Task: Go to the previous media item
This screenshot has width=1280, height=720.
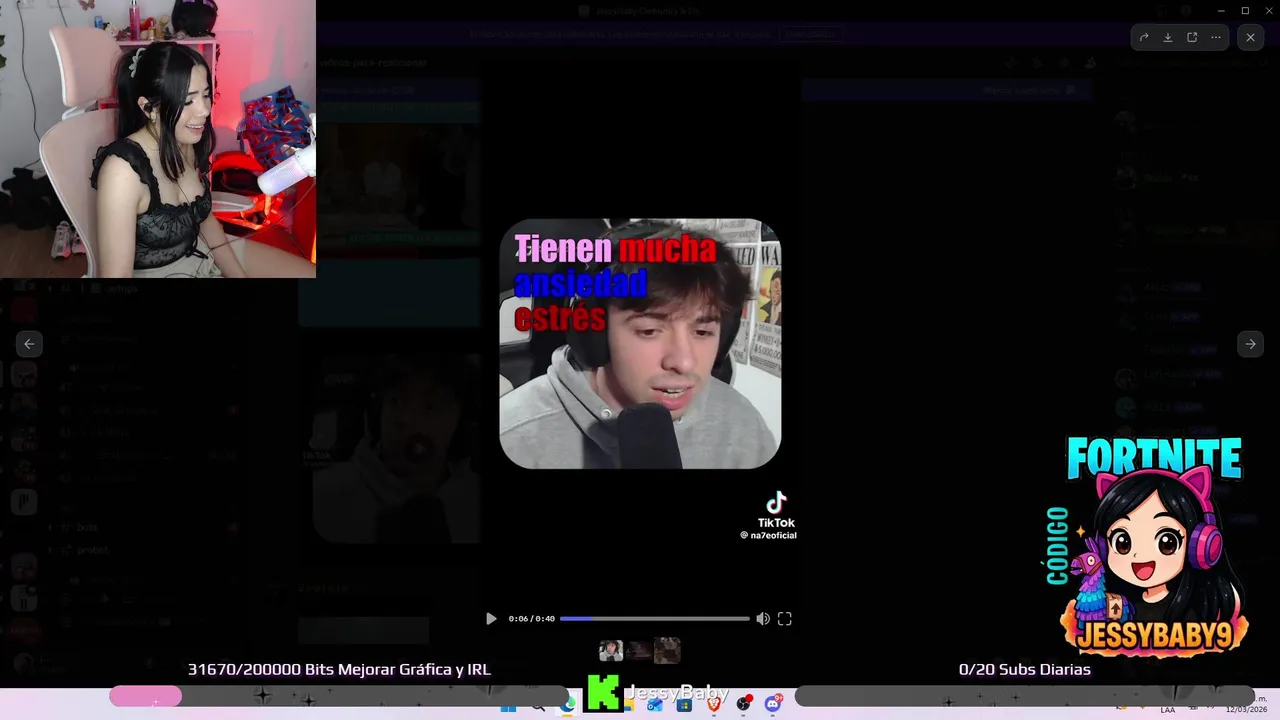Action: tap(29, 344)
